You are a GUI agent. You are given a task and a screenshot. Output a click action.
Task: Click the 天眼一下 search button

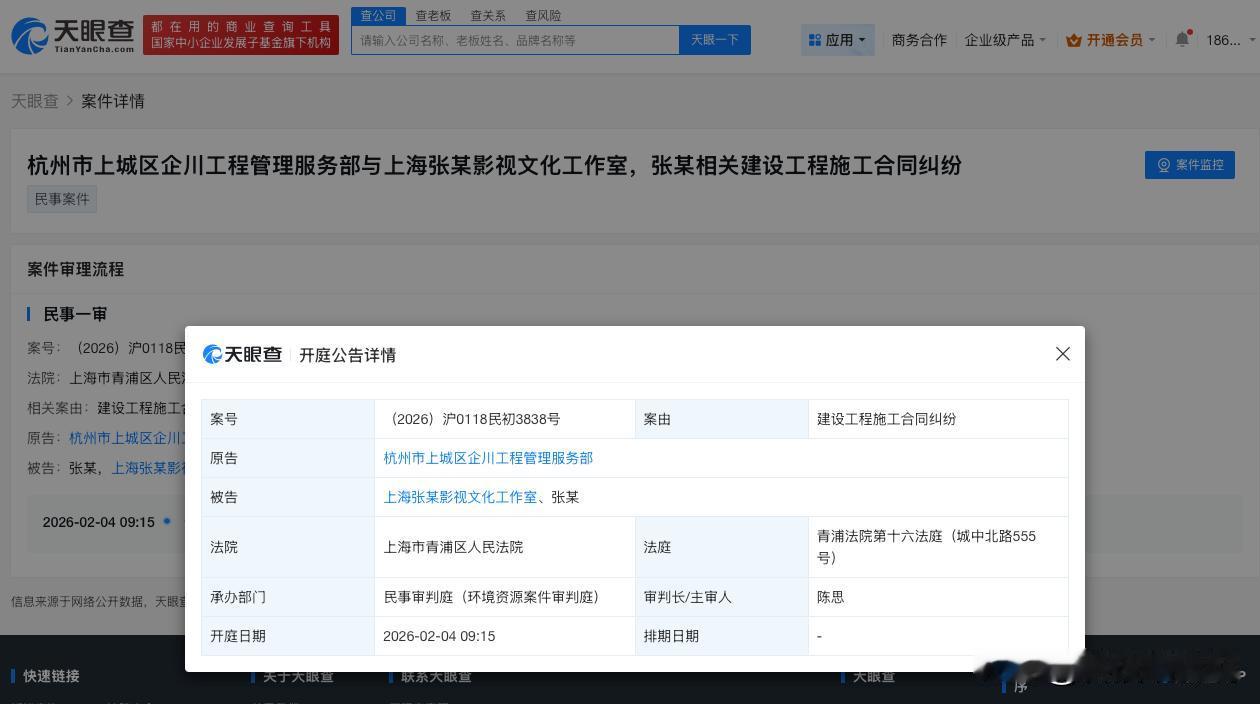pyautogui.click(x=714, y=39)
